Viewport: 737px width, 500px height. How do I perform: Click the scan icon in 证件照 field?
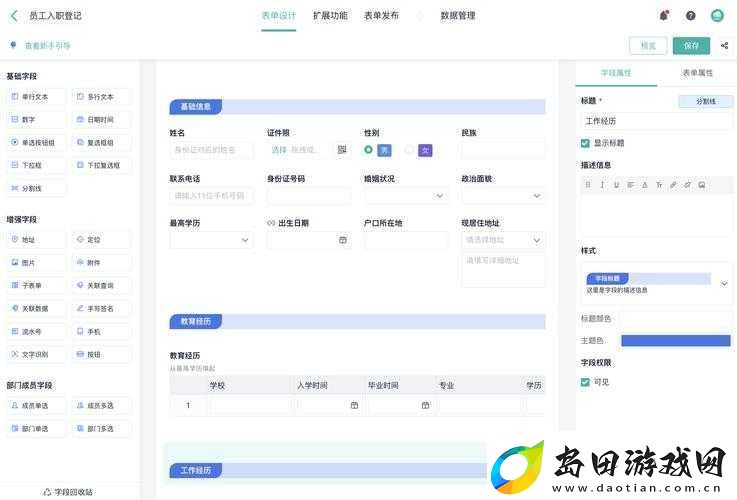point(342,149)
